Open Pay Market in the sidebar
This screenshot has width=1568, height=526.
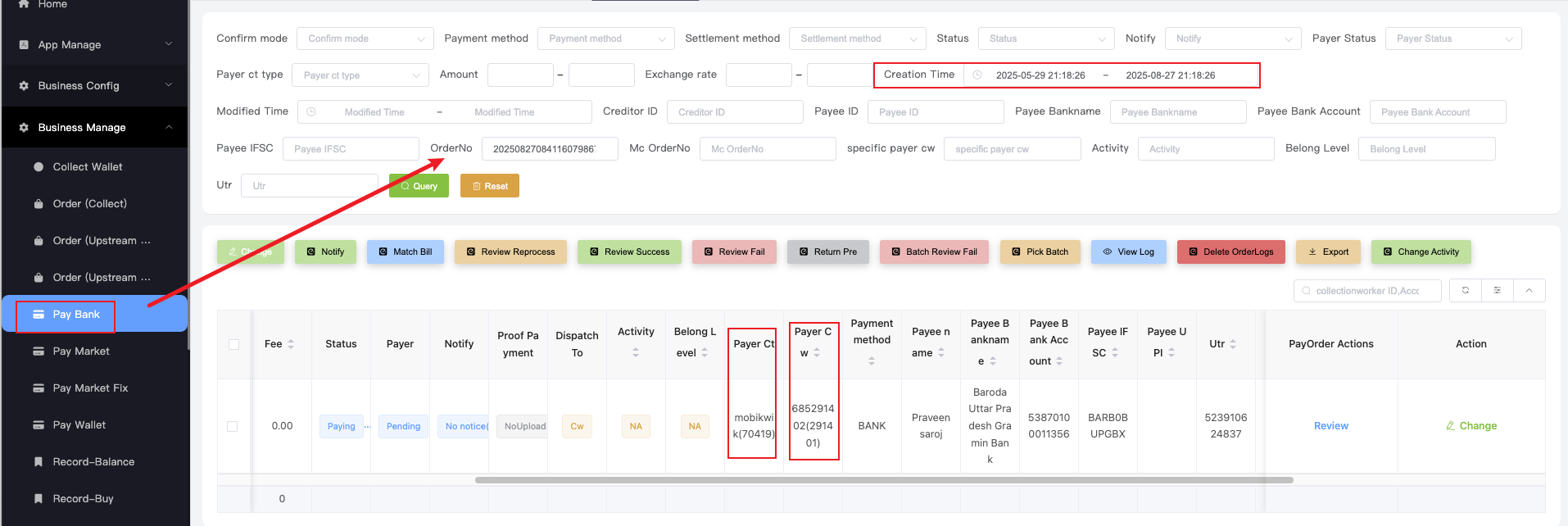point(81,351)
